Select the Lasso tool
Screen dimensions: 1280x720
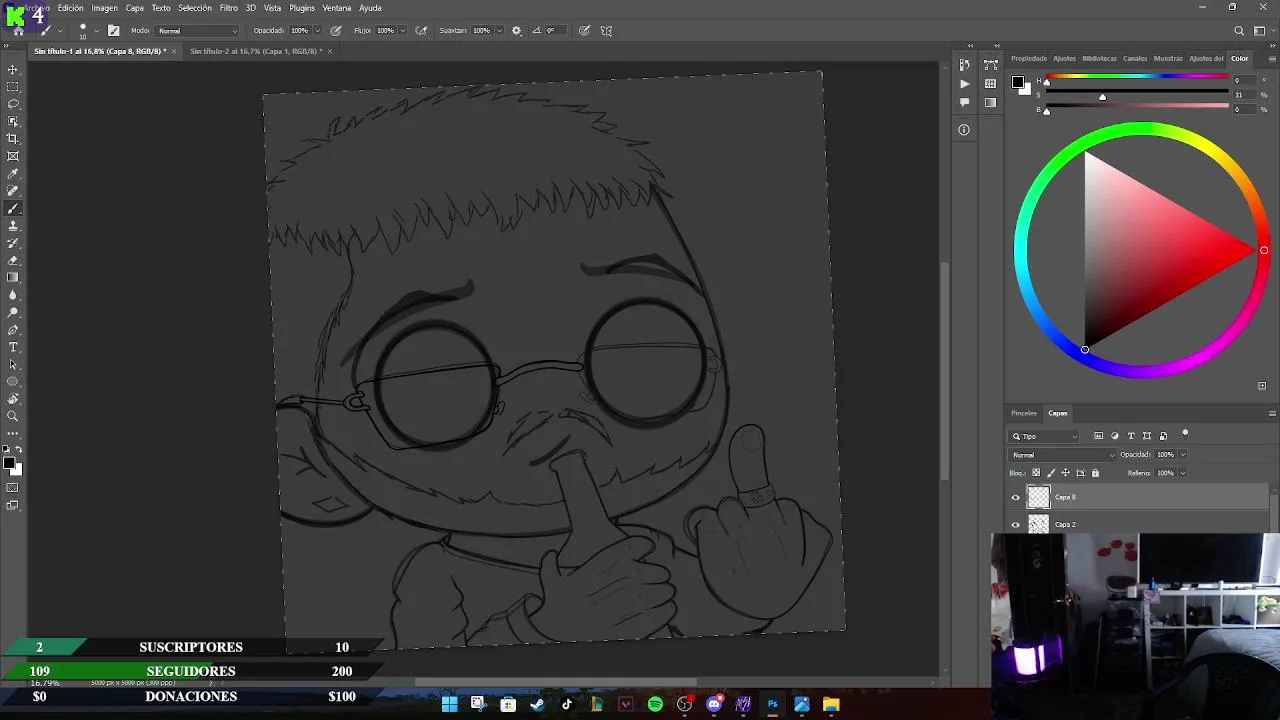tap(13, 104)
